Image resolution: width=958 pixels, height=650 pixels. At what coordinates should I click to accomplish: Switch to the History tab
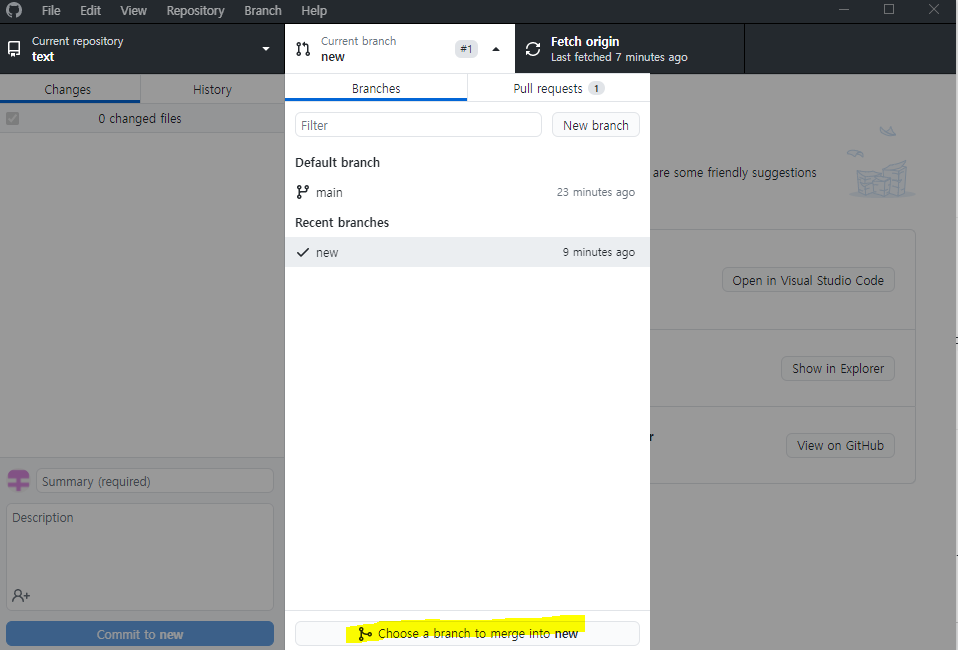tap(213, 89)
